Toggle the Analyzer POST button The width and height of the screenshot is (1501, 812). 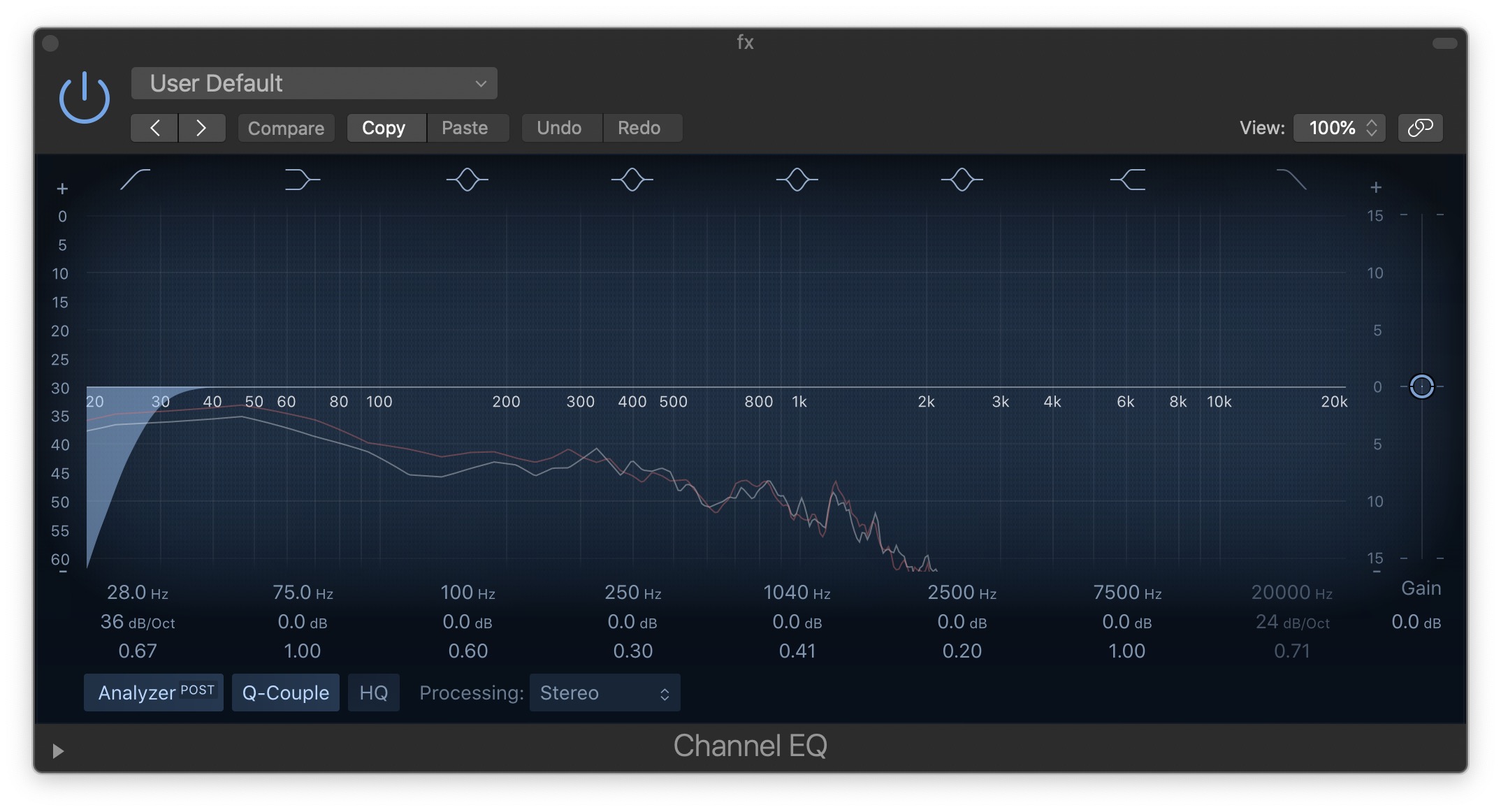[x=154, y=693]
